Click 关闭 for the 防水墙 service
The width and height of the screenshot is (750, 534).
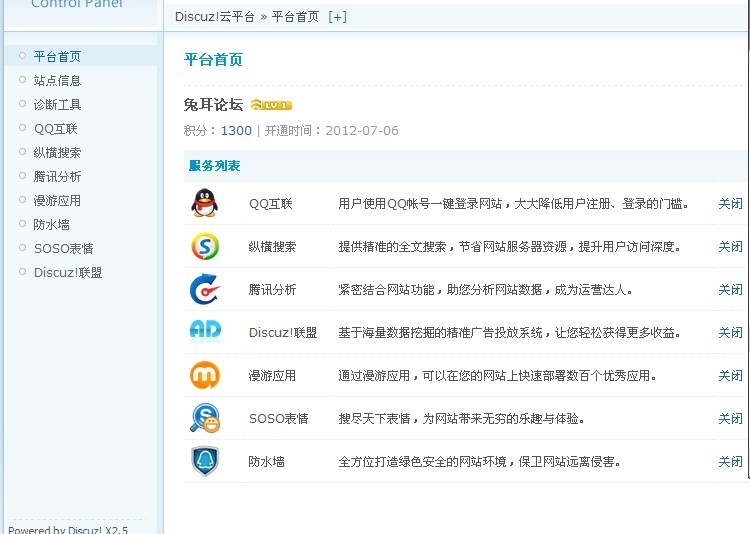tap(730, 462)
